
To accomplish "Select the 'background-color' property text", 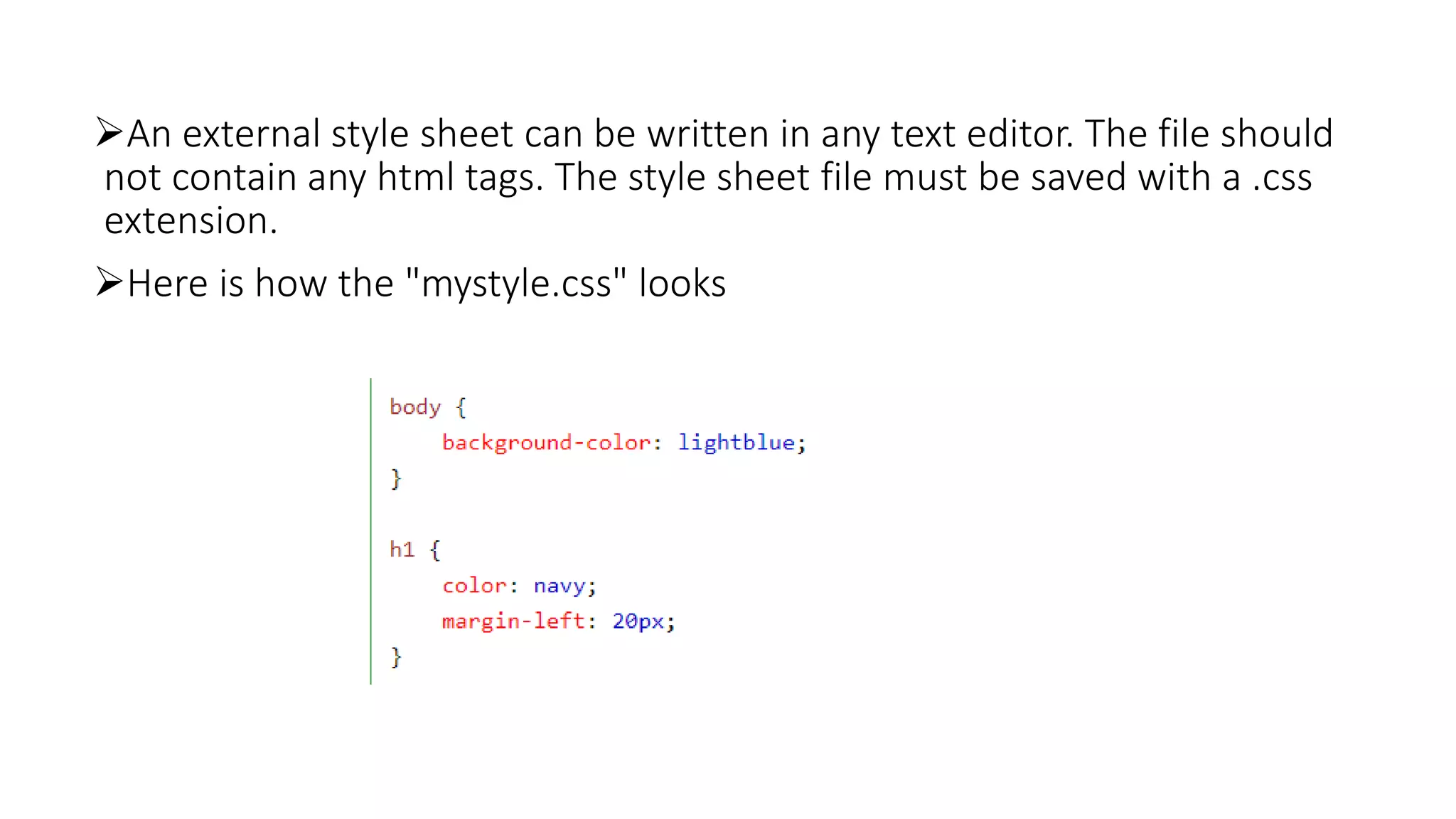I will [546, 443].
